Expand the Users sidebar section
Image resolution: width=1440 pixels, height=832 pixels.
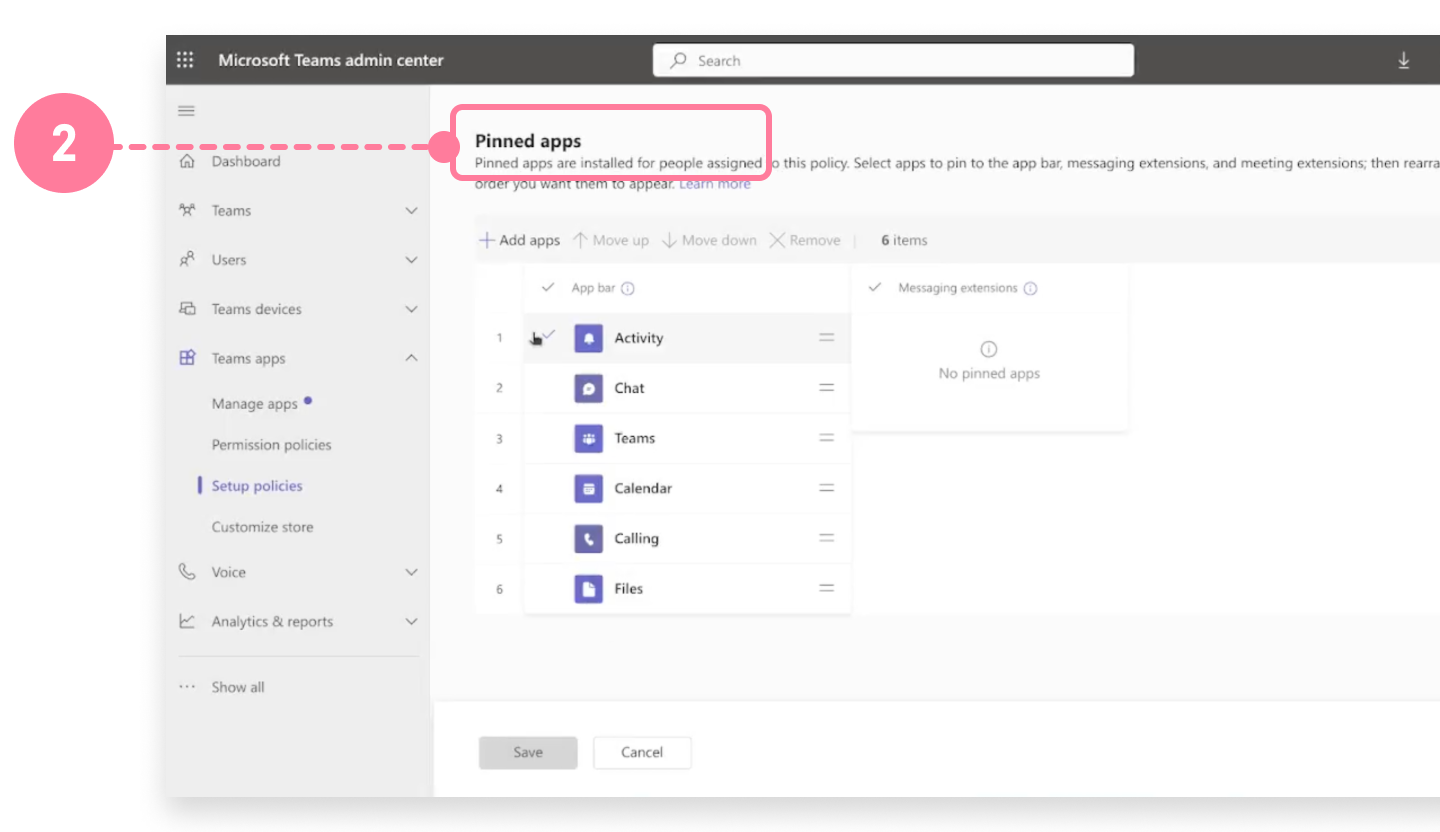pos(411,259)
